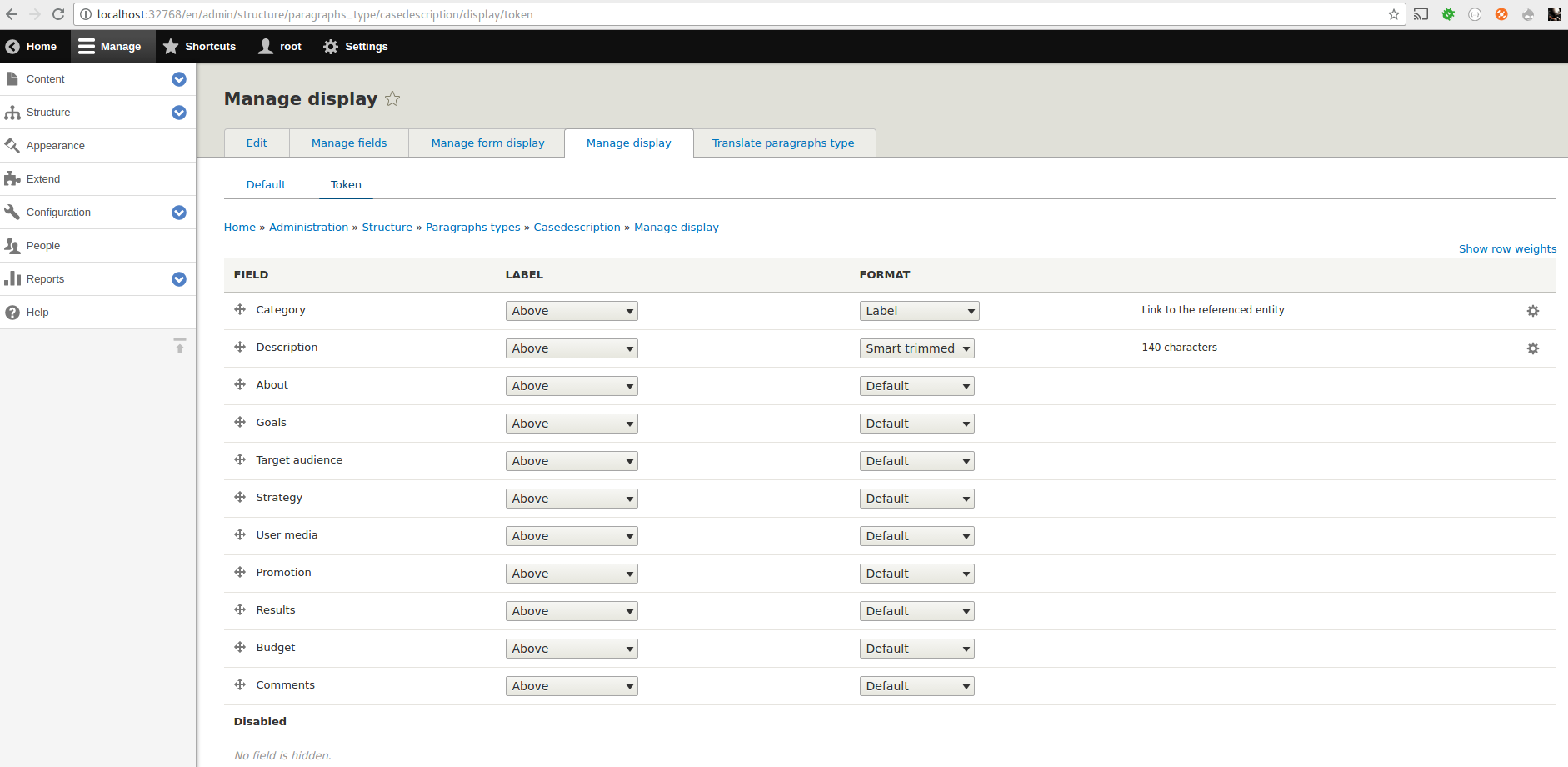
Task: Switch to the Default display tab
Action: 266,184
